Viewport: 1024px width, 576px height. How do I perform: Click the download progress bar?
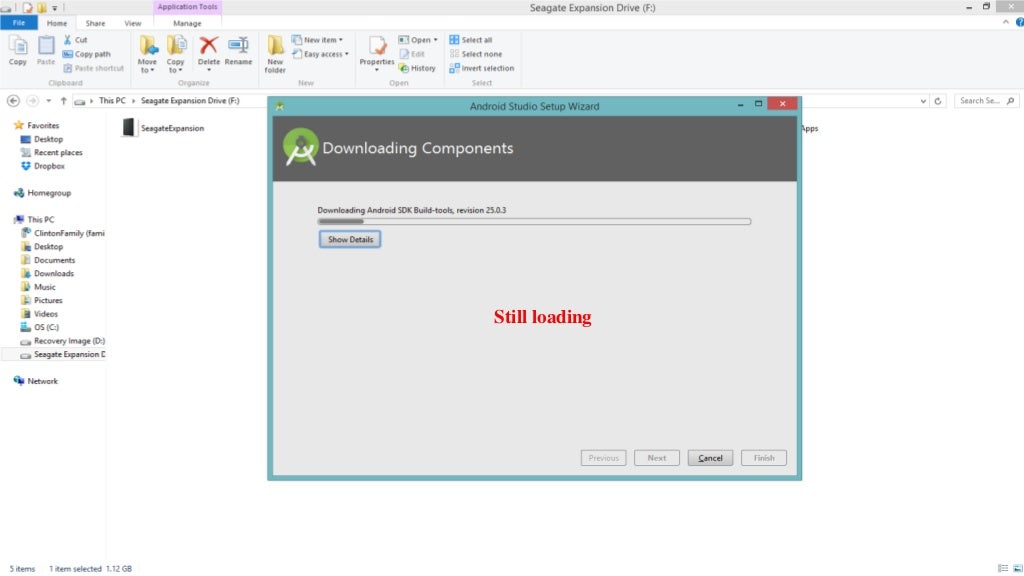(x=534, y=221)
